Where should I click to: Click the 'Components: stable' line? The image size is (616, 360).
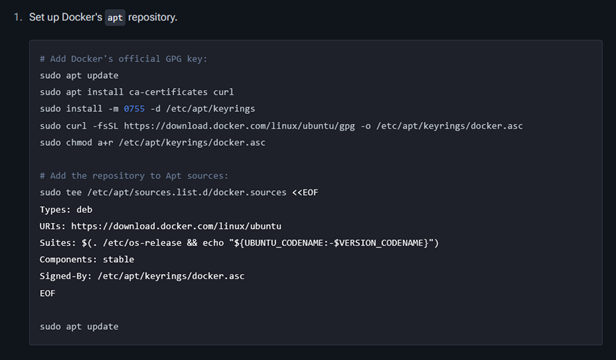coord(87,260)
